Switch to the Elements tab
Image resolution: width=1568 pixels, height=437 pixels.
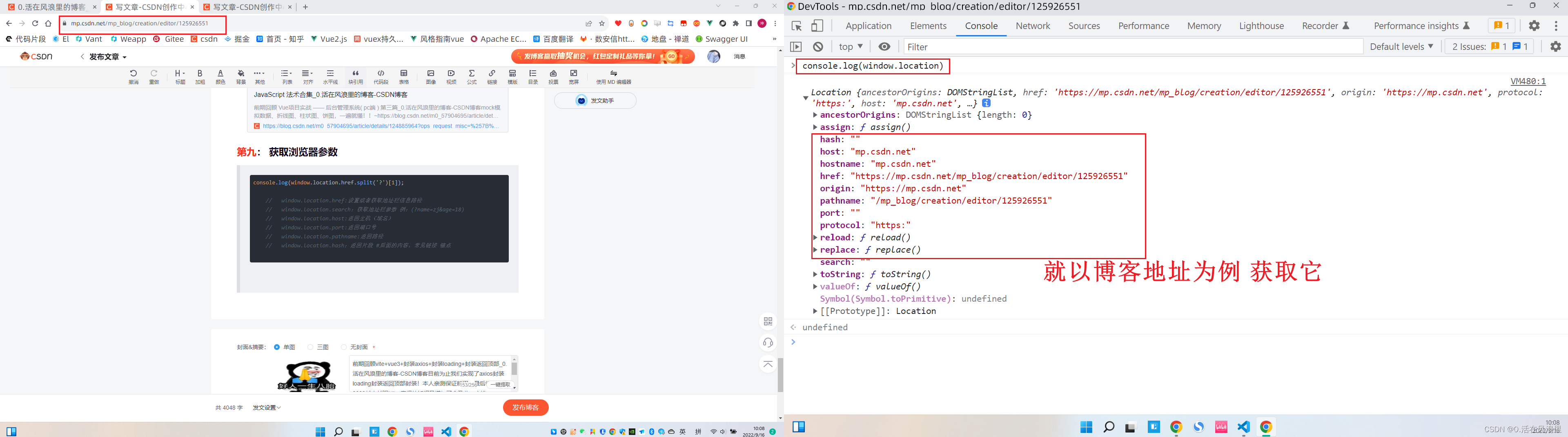(x=928, y=26)
